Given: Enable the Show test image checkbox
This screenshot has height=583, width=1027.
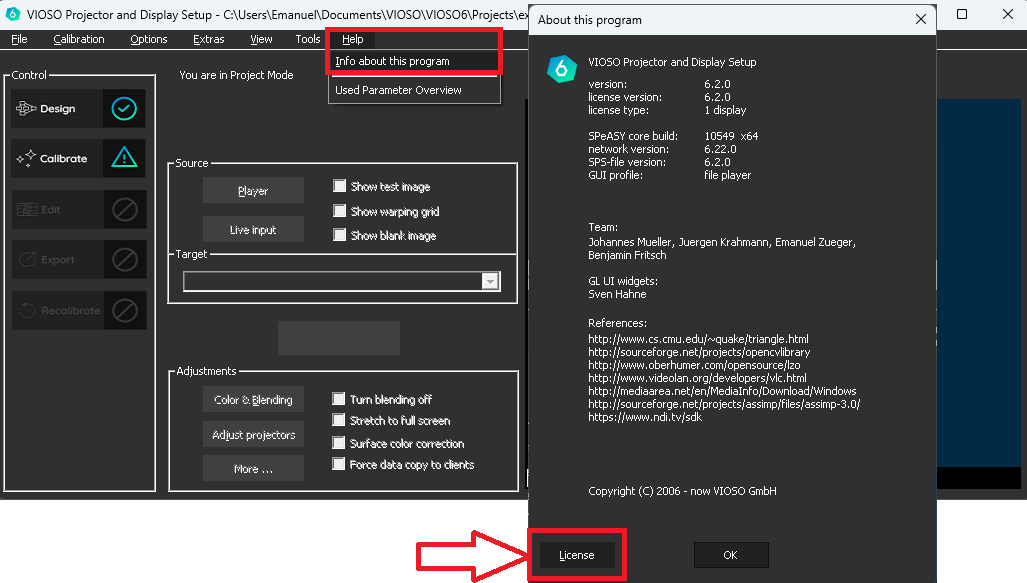Looking at the screenshot, I should [340, 186].
